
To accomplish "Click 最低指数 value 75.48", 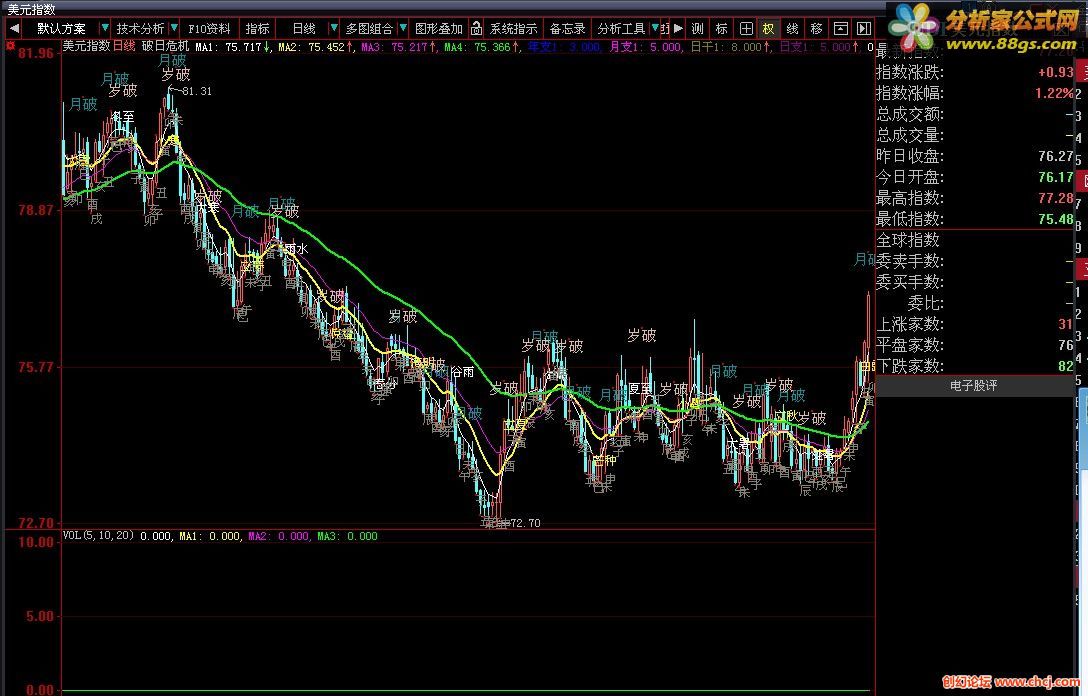I will 1055,219.
